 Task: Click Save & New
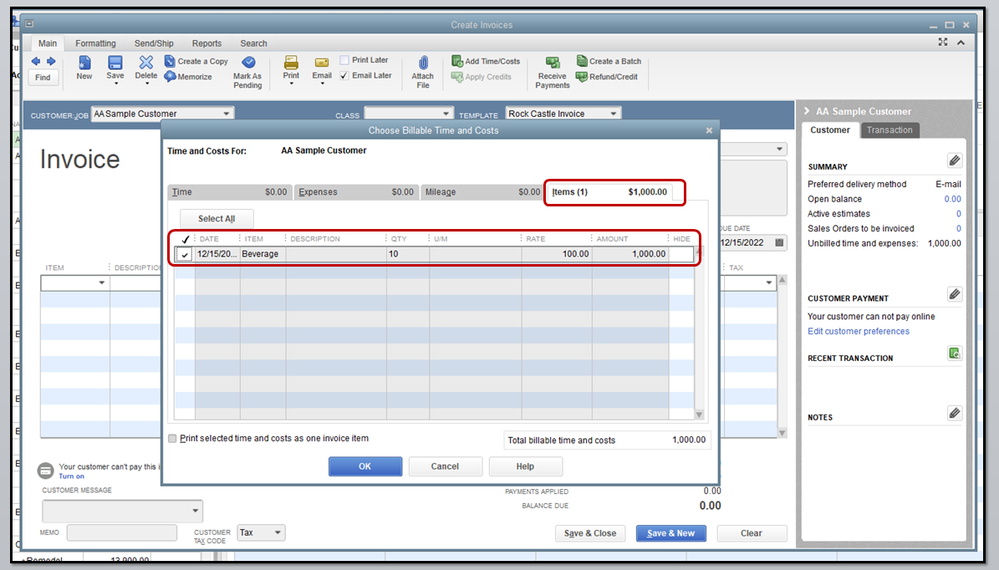coord(671,533)
